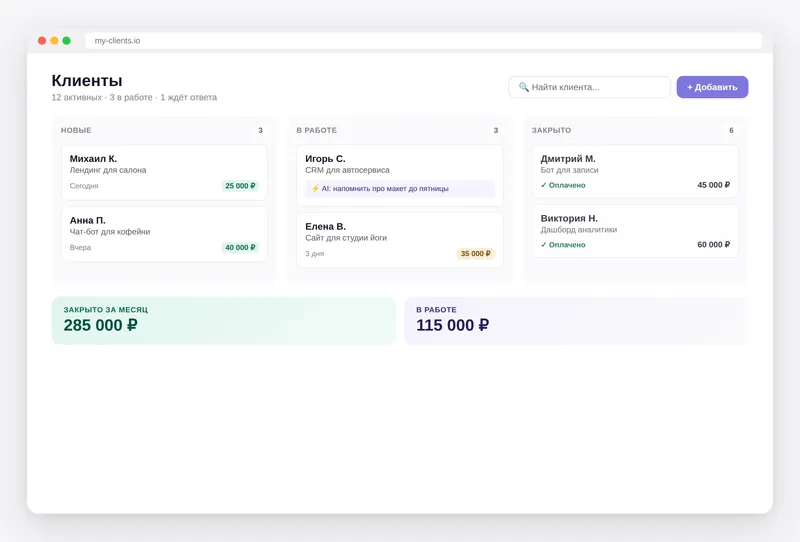Click the green maximize window button
The image size is (800, 542).
(x=66, y=40)
